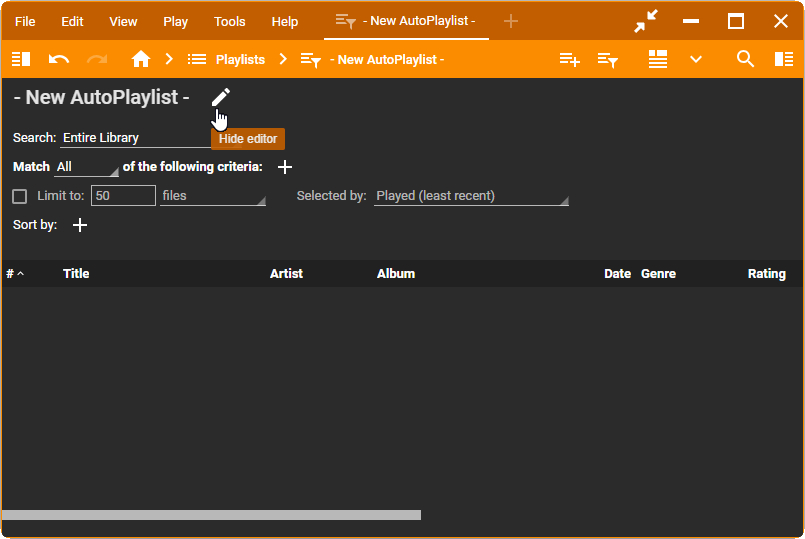The image size is (805, 539).
Task: Click the new AutoPlaylist filter icon
Action: coord(608,59)
